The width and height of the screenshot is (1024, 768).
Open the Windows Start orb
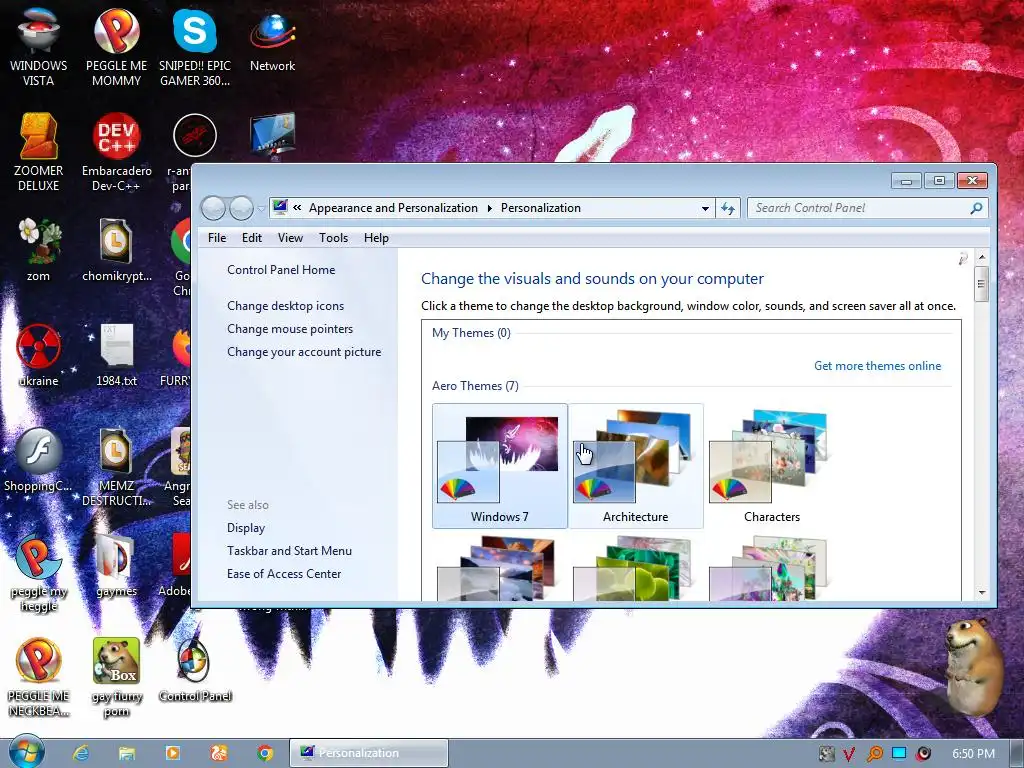point(27,752)
